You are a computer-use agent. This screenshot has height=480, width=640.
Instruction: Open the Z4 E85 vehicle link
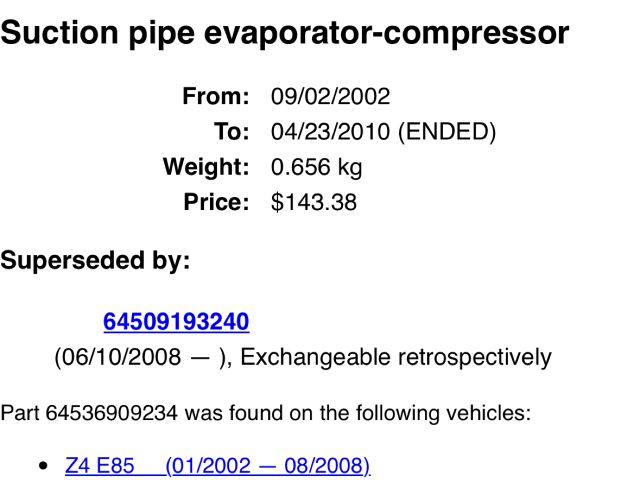(100, 466)
